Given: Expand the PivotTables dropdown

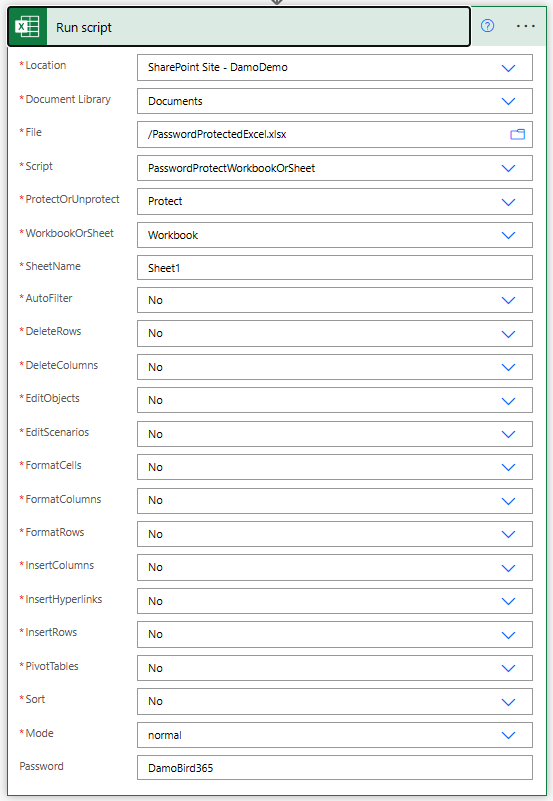Looking at the screenshot, I should click(x=334, y=668).
